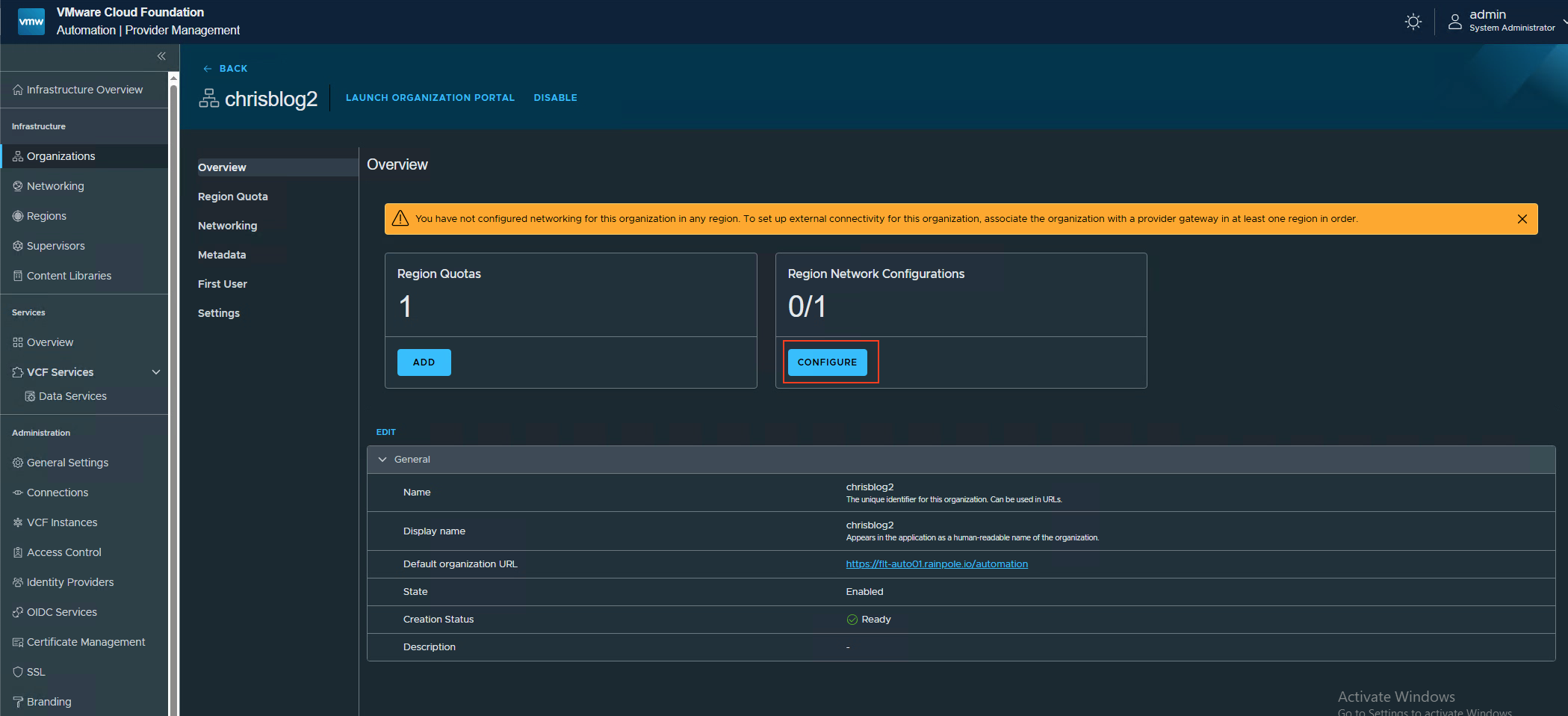1568x716 pixels.
Task: Open the default organization URL link
Action: pyautogui.click(x=937, y=564)
